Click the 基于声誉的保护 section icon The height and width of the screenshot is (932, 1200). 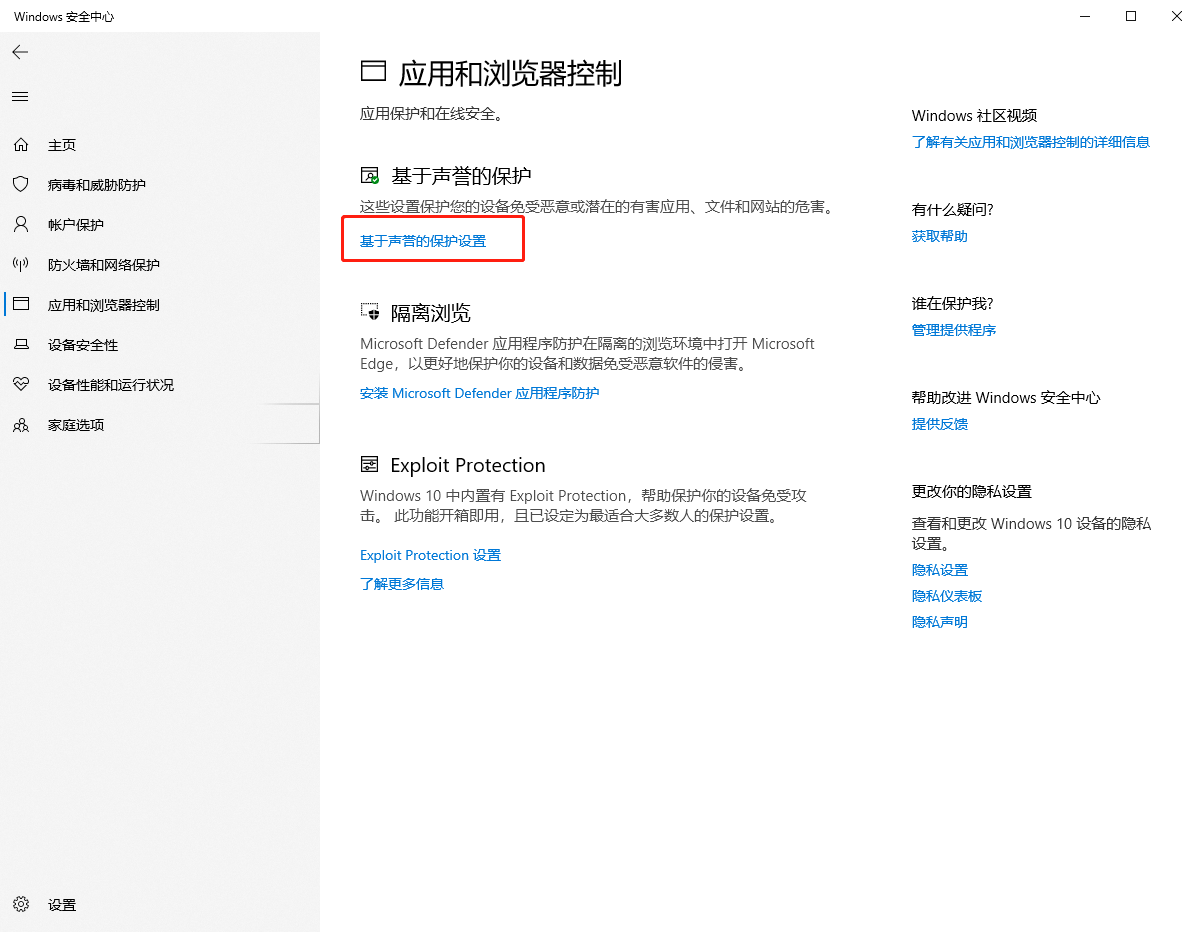(370, 176)
